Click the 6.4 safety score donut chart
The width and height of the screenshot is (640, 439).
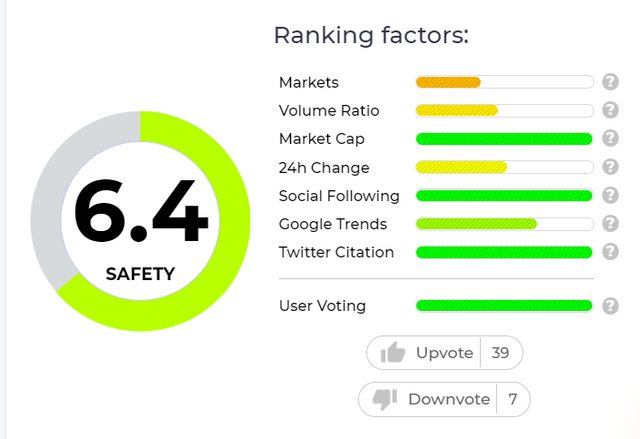(x=140, y=221)
